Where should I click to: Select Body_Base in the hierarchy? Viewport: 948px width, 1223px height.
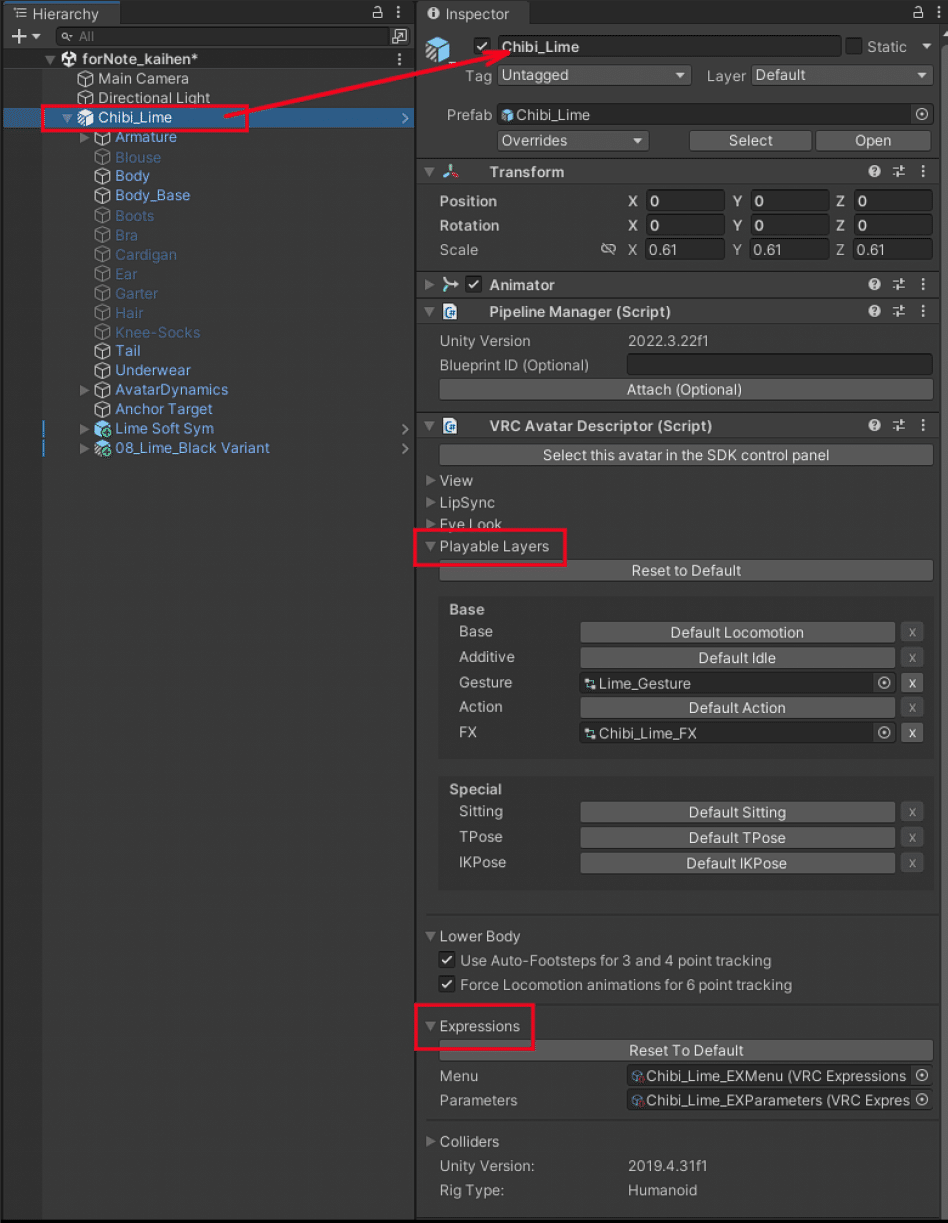152,196
